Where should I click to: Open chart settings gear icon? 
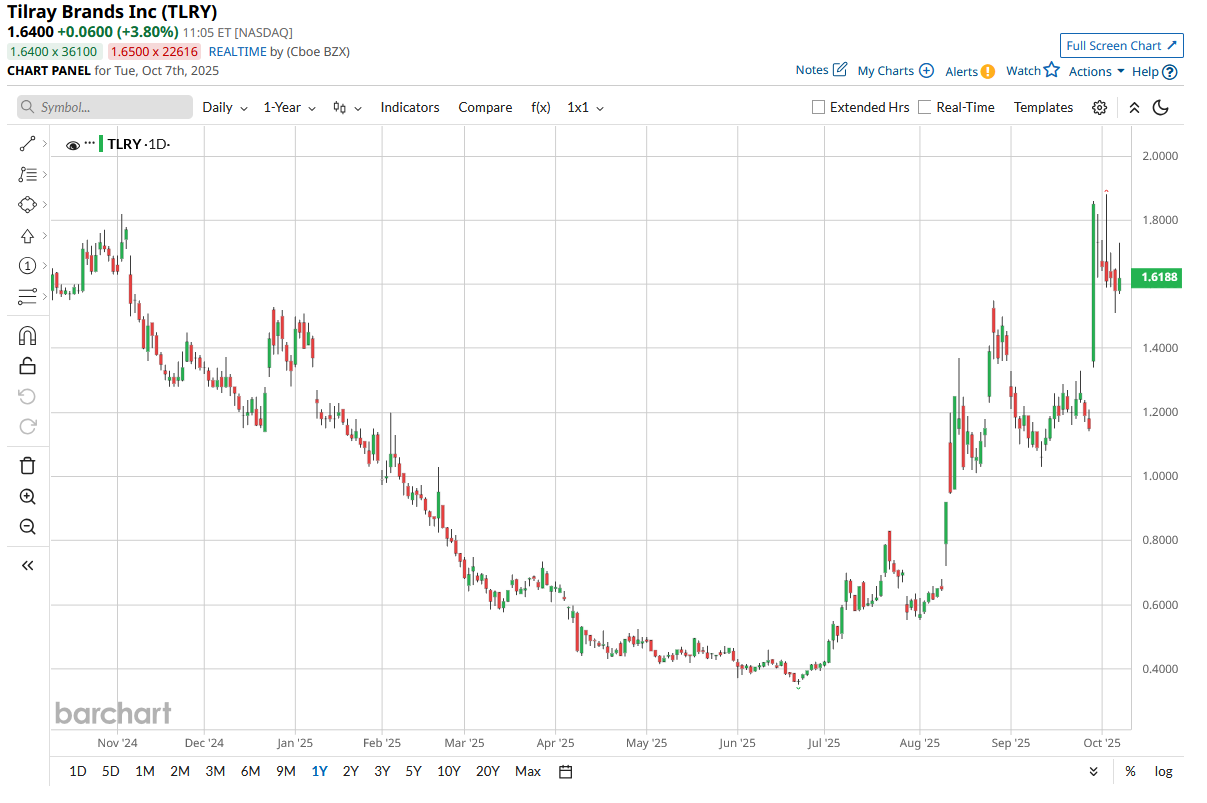1100,108
